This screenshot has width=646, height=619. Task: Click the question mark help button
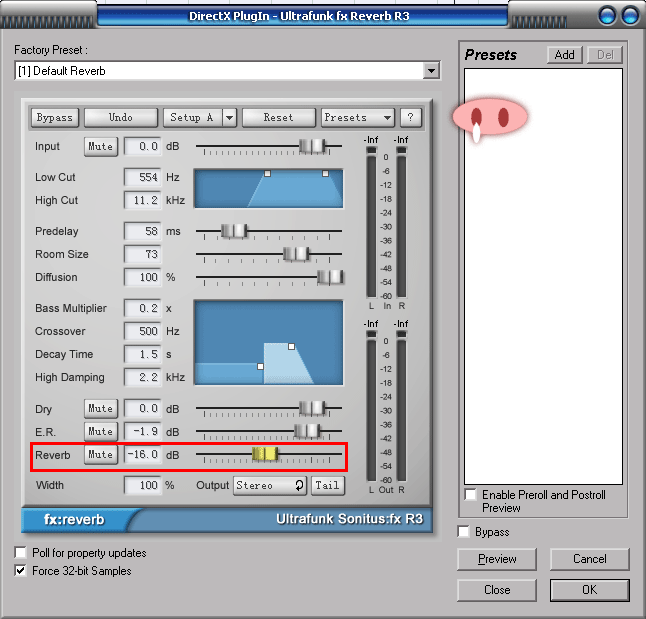(x=410, y=117)
